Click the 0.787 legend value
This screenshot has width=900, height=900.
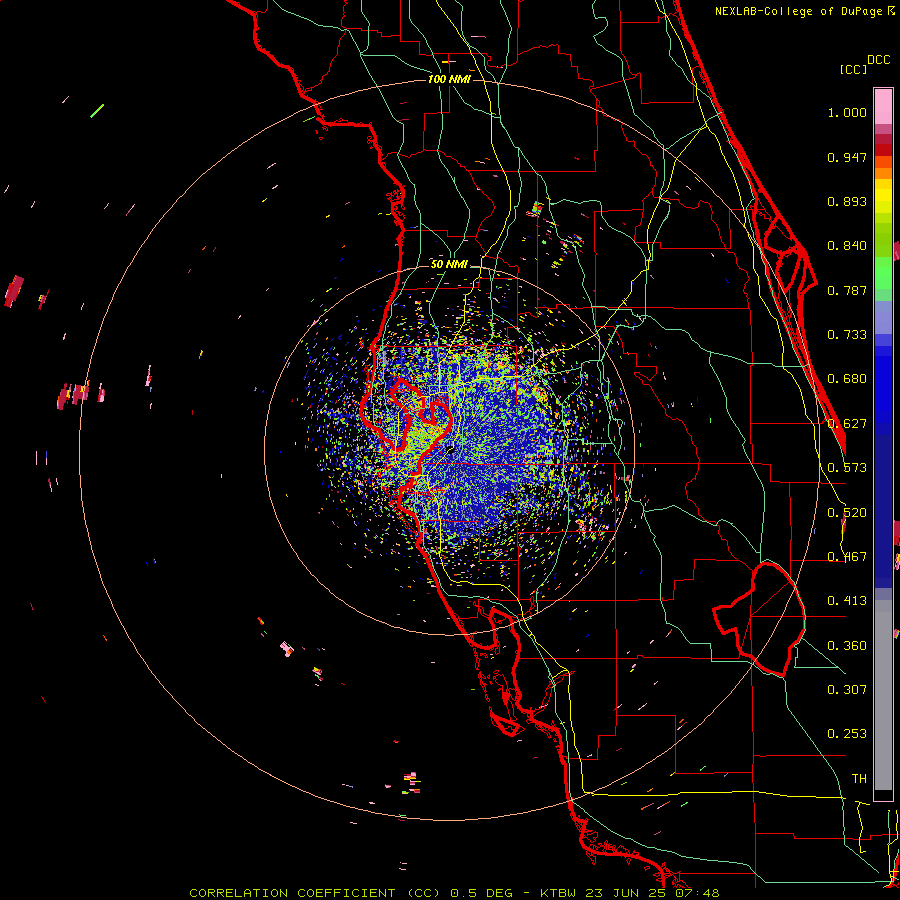coord(847,290)
